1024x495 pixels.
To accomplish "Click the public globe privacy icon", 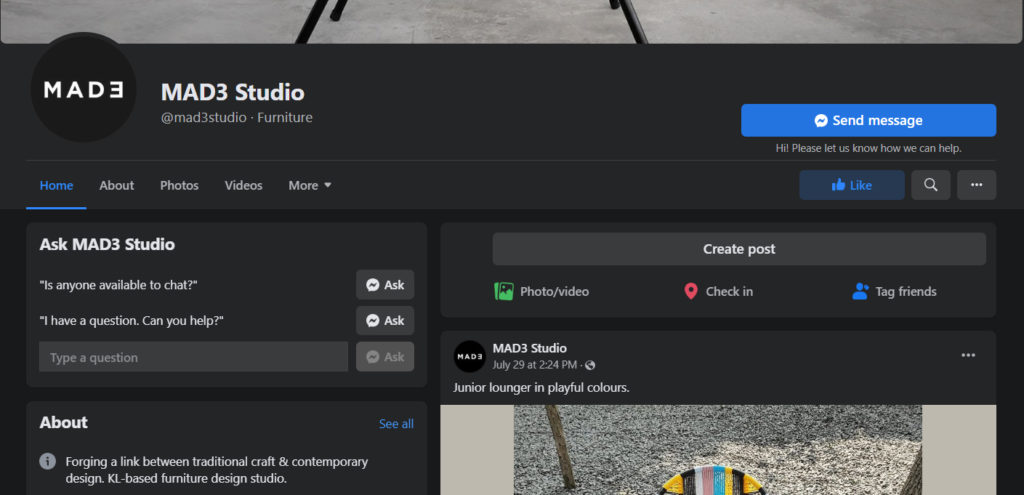I will pos(590,366).
